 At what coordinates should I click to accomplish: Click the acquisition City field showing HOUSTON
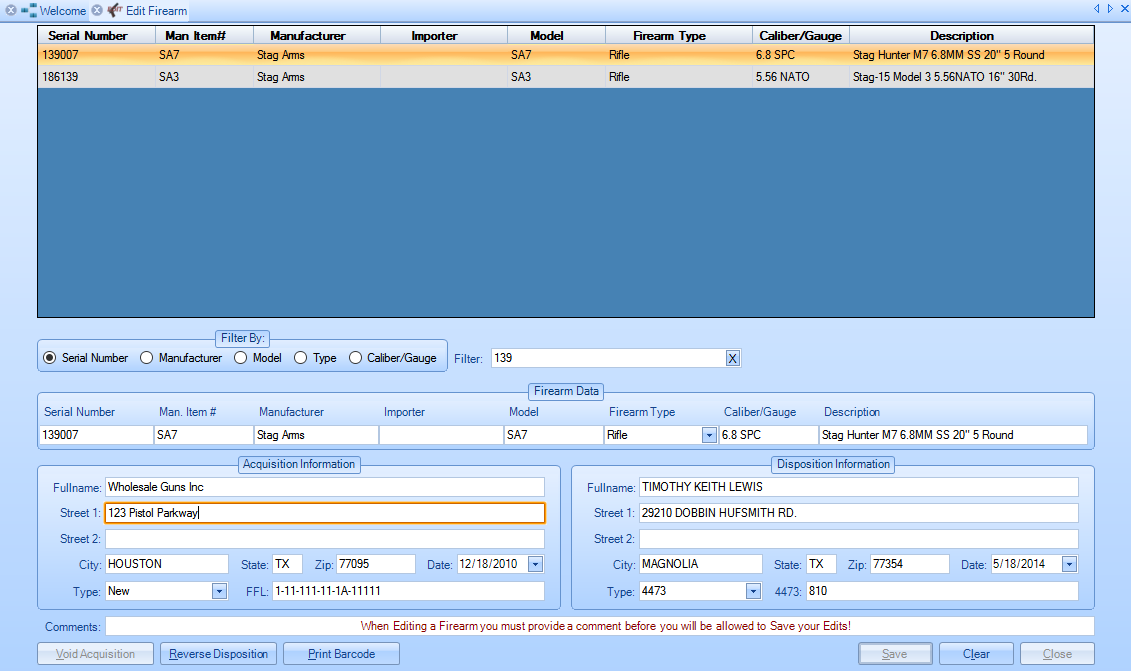[x=167, y=564]
